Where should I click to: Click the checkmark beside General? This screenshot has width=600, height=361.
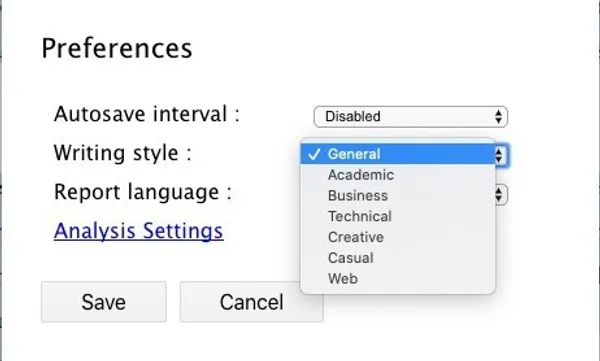(314, 154)
